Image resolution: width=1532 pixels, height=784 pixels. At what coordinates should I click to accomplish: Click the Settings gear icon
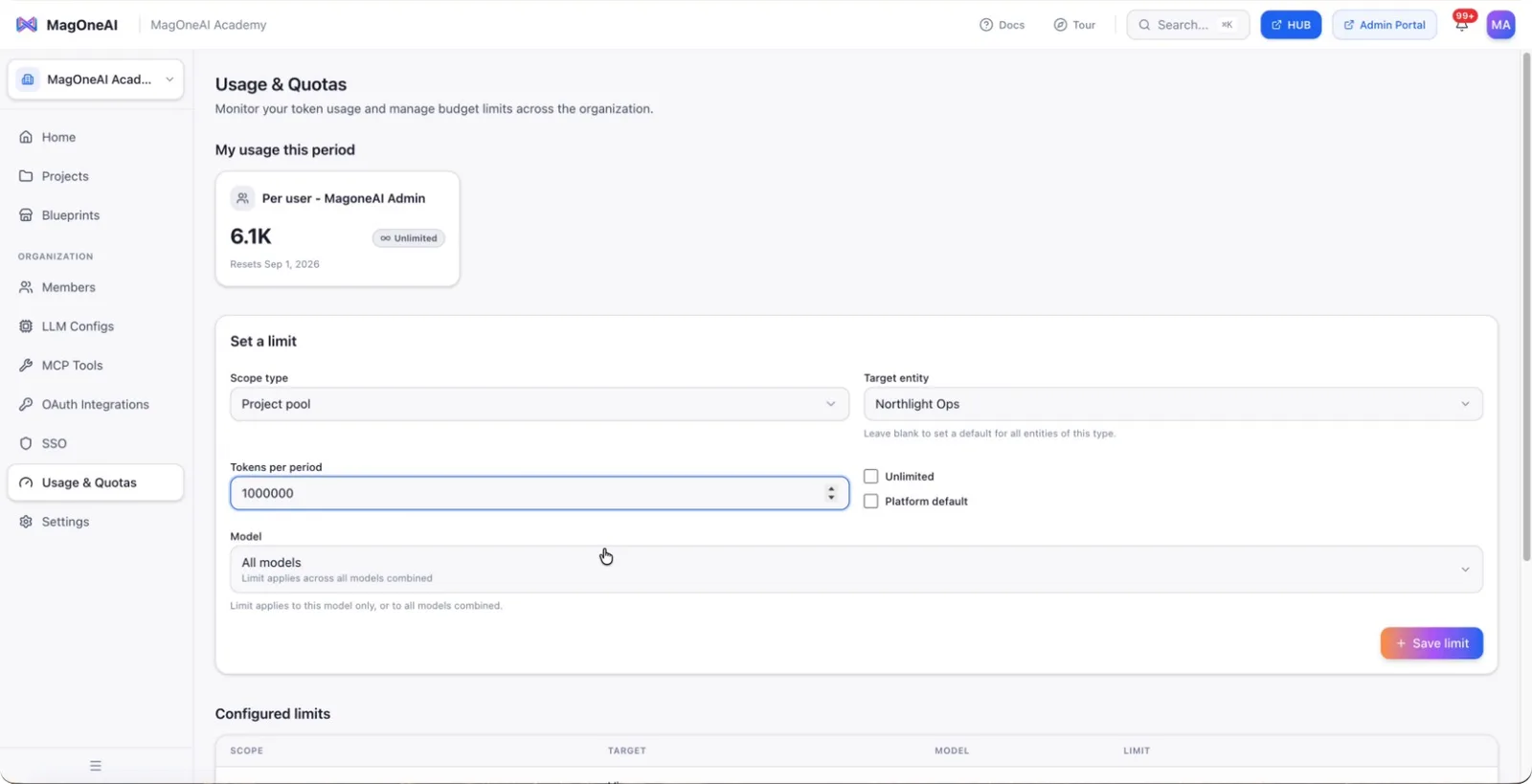click(x=26, y=522)
